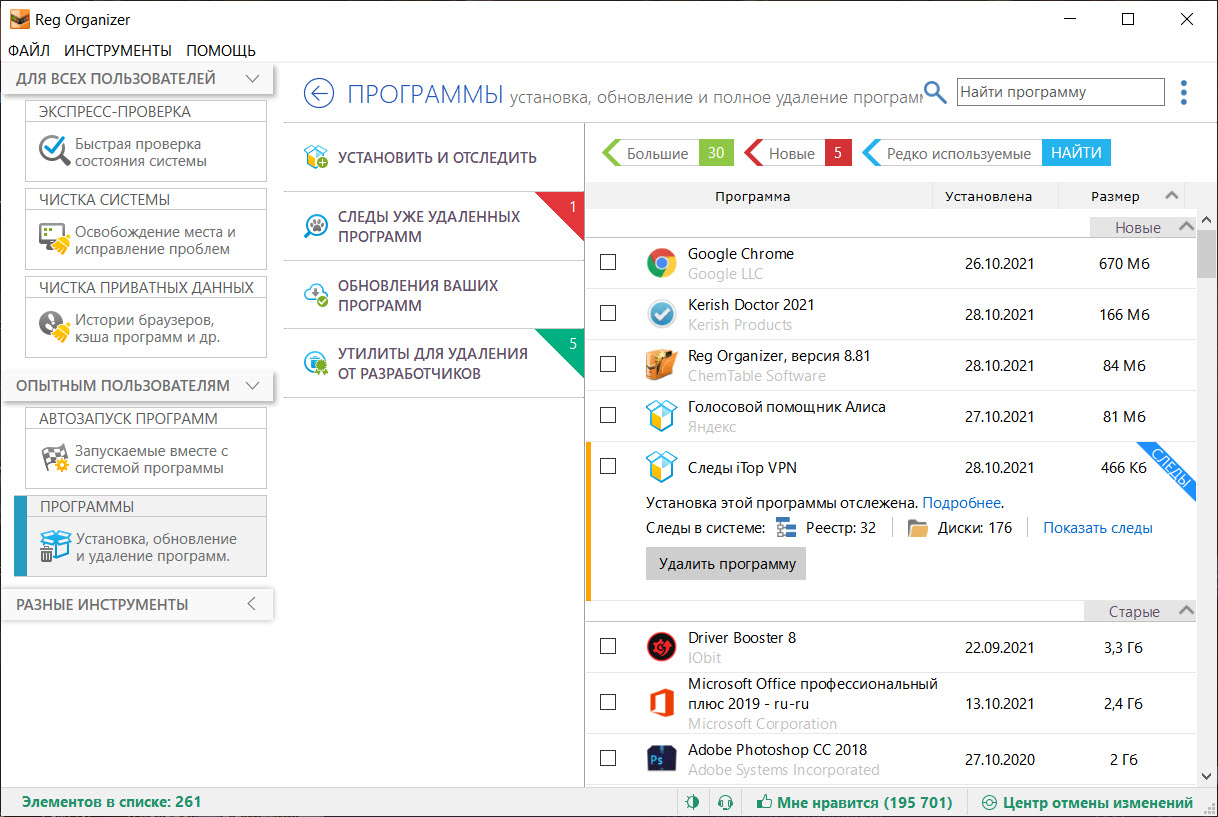Select ОБНОВЛЕНИЯ ВАШИХ ПРОГРАММ tab
Screen dimensions: 1218x817
pyautogui.click(x=434, y=295)
